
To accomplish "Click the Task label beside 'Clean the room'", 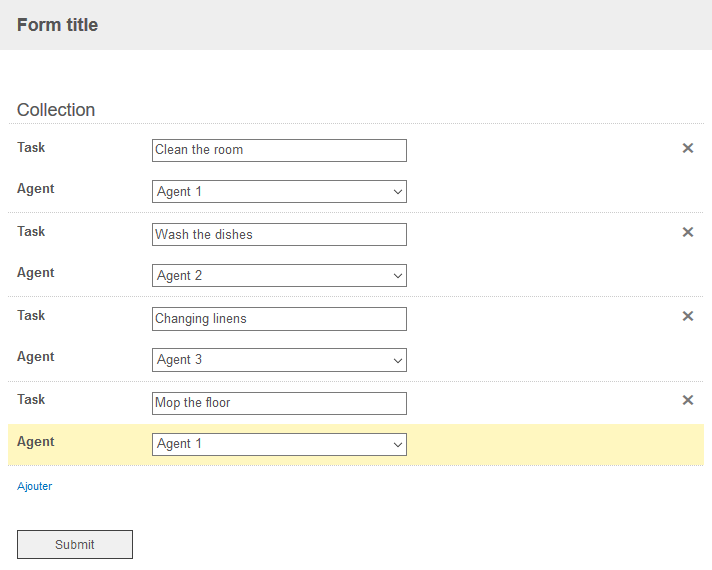I will tap(31, 147).
